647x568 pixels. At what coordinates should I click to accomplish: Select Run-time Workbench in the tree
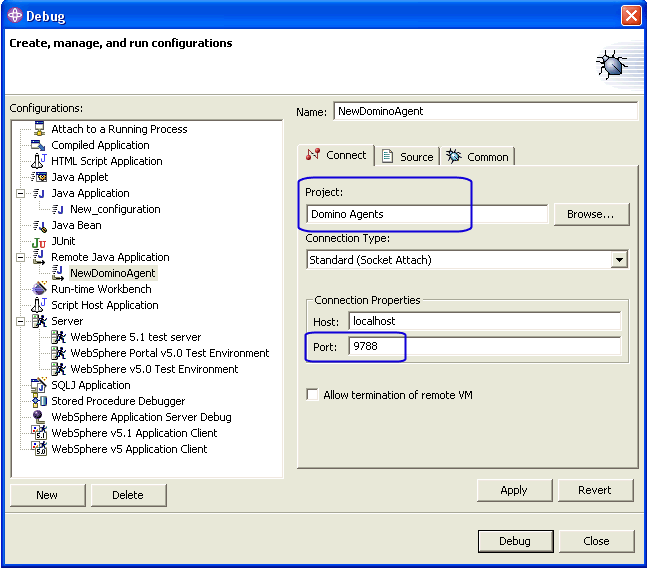point(101,289)
